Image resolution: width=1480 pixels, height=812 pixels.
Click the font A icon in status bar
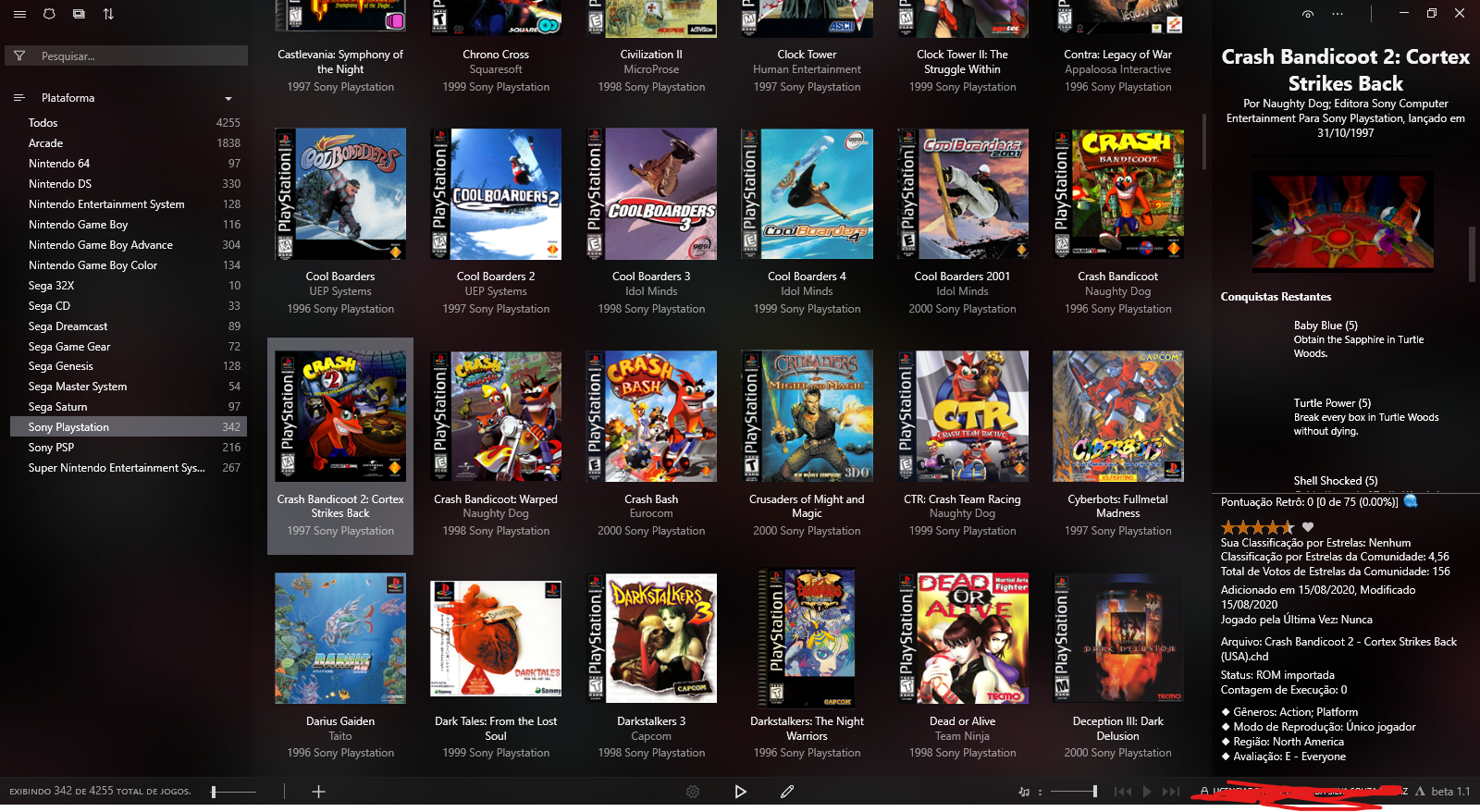coord(1420,792)
